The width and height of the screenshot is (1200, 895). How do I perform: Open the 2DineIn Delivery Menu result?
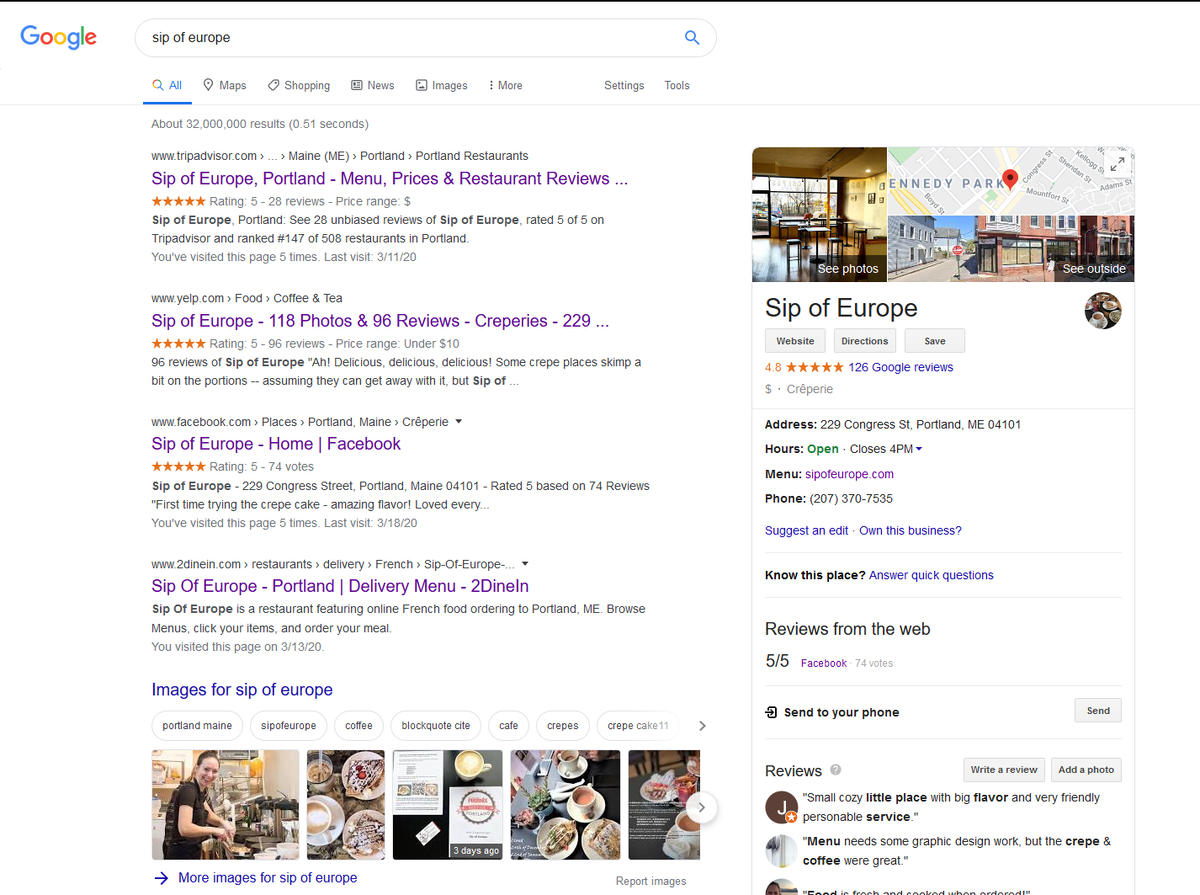(340, 586)
